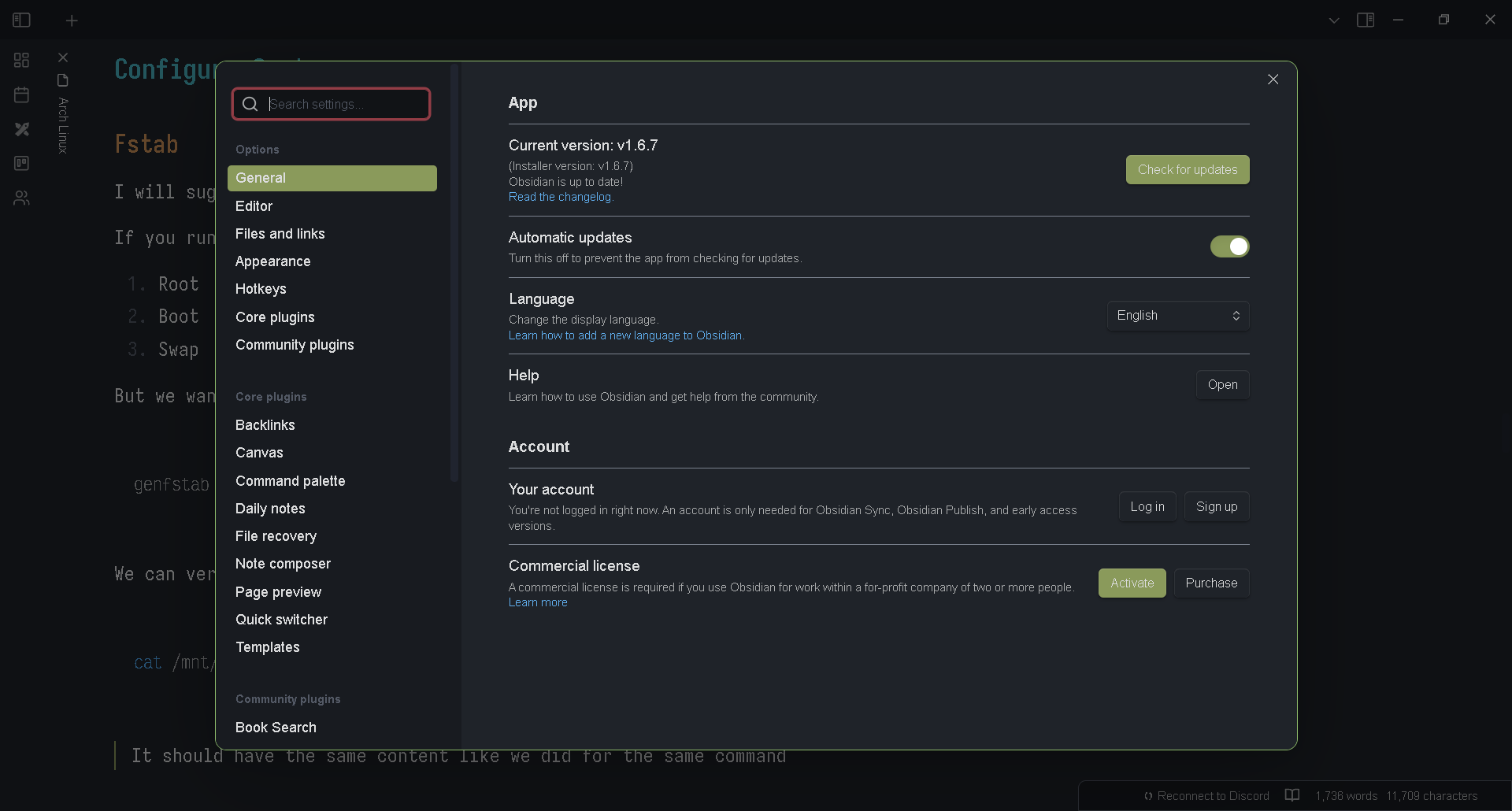Screen dimensions: 1512x811
Task: Click the people ribbon icon
Action: click(x=21, y=198)
